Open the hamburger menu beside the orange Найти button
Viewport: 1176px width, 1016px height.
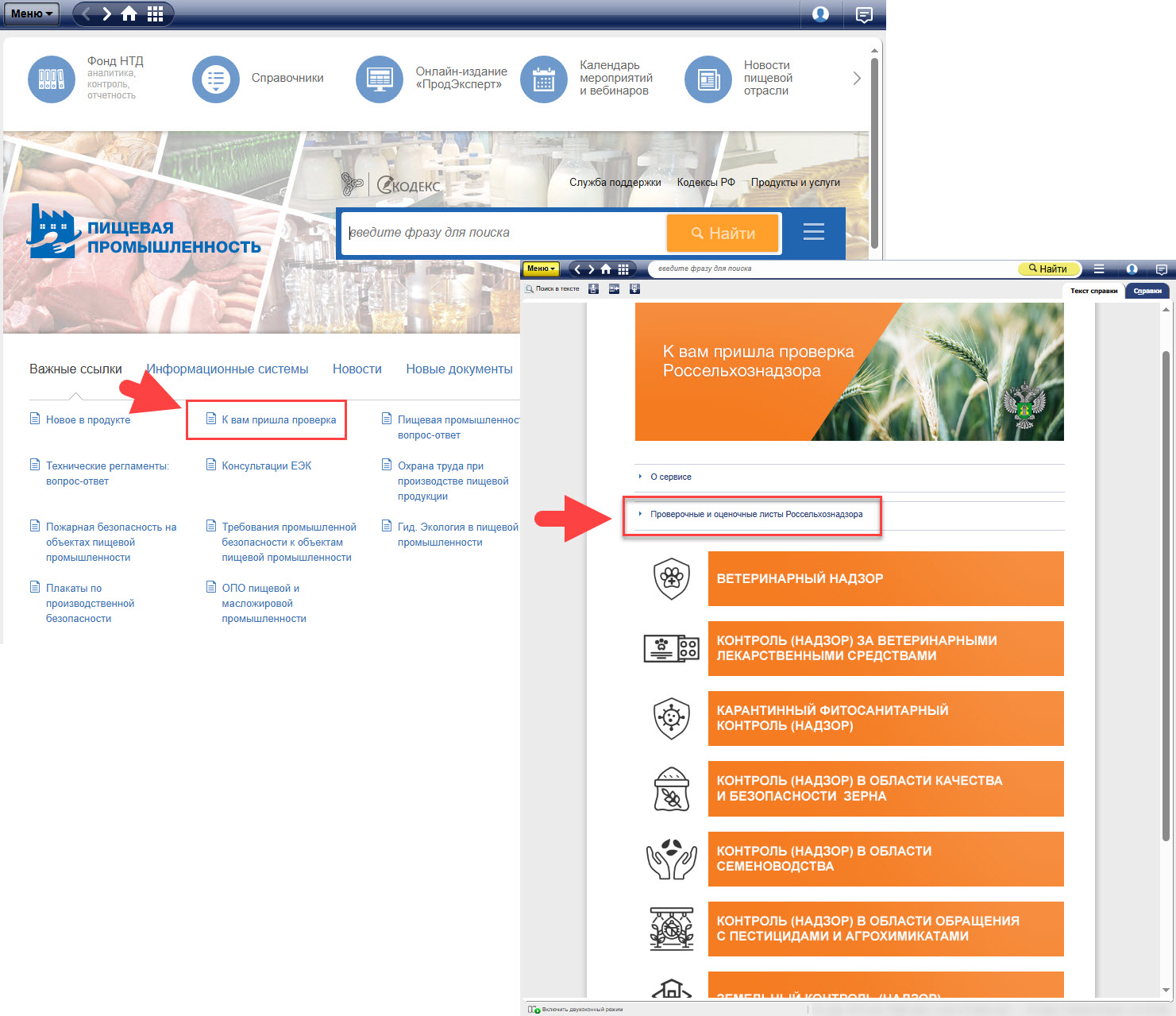click(x=814, y=232)
